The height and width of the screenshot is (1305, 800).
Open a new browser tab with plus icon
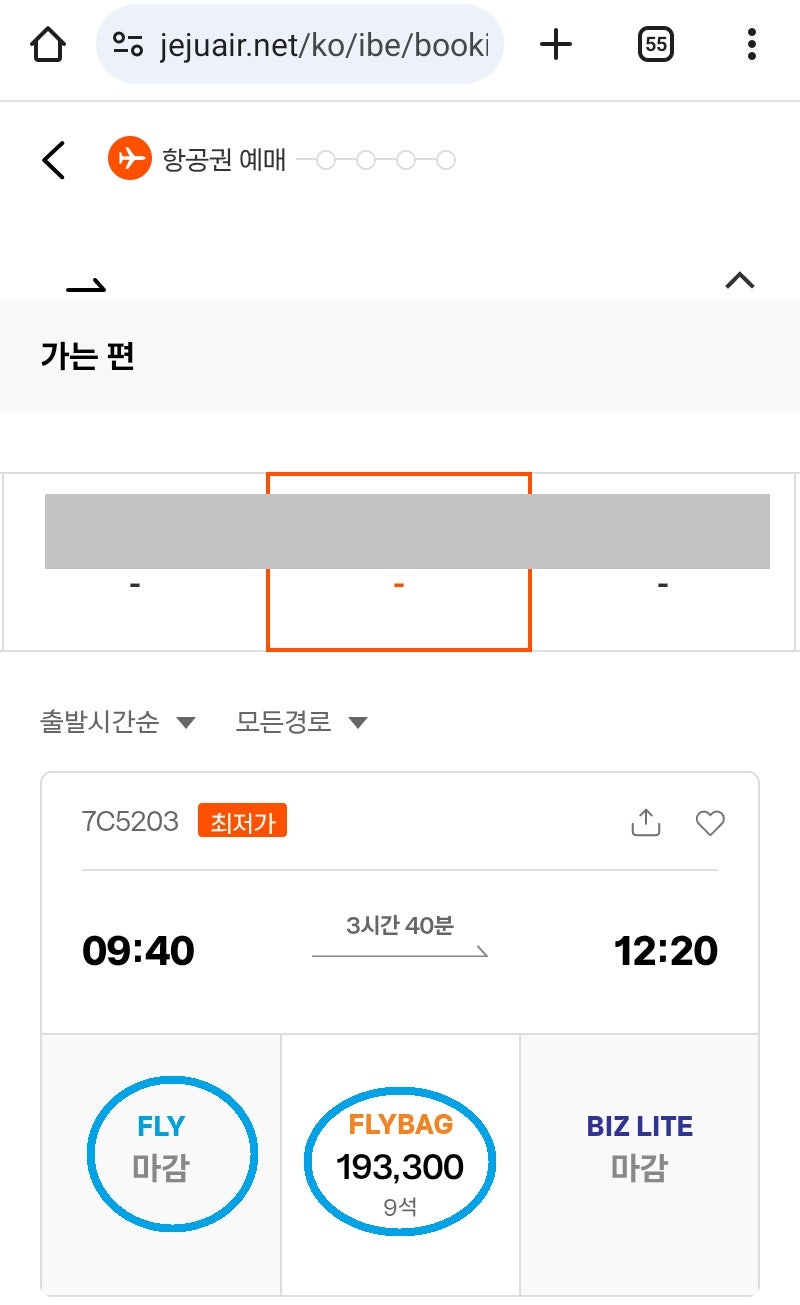coord(556,45)
